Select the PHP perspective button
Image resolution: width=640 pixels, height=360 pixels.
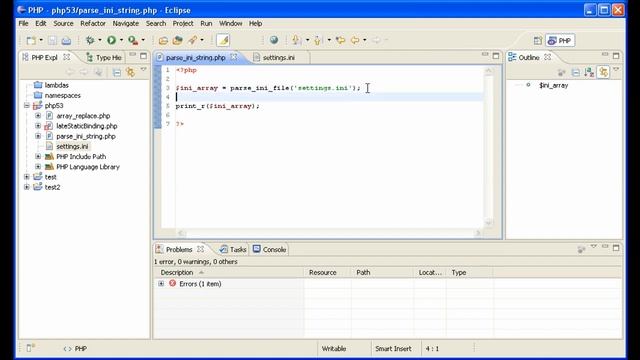pos(559,40)
